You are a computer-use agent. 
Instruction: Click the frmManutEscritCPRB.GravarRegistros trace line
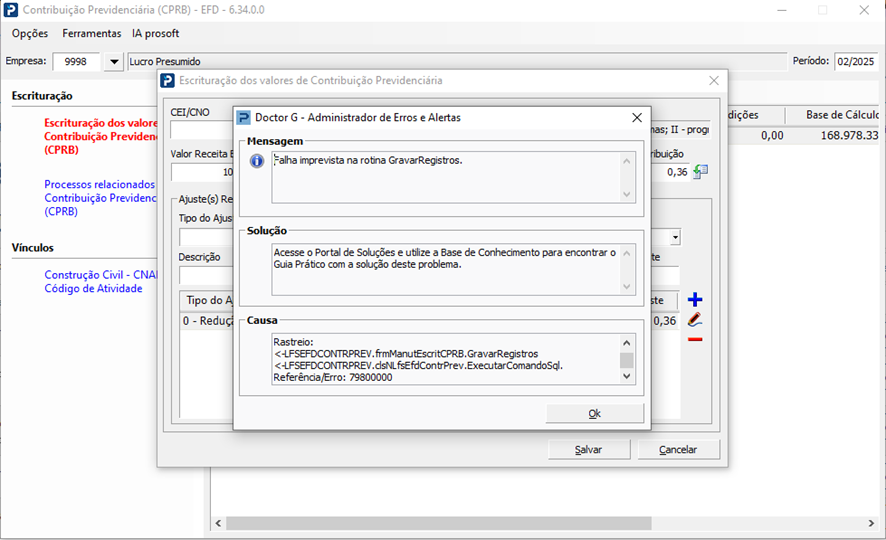pyautogui.click(x=406, y=354)
